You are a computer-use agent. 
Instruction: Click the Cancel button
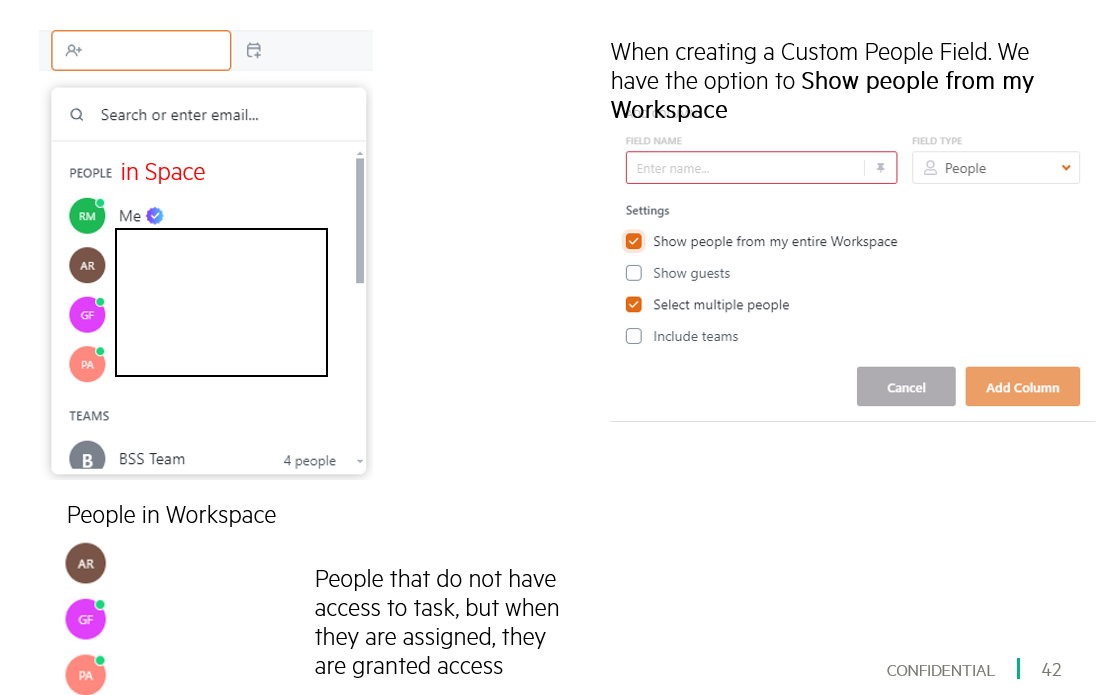tap(906, 387)
